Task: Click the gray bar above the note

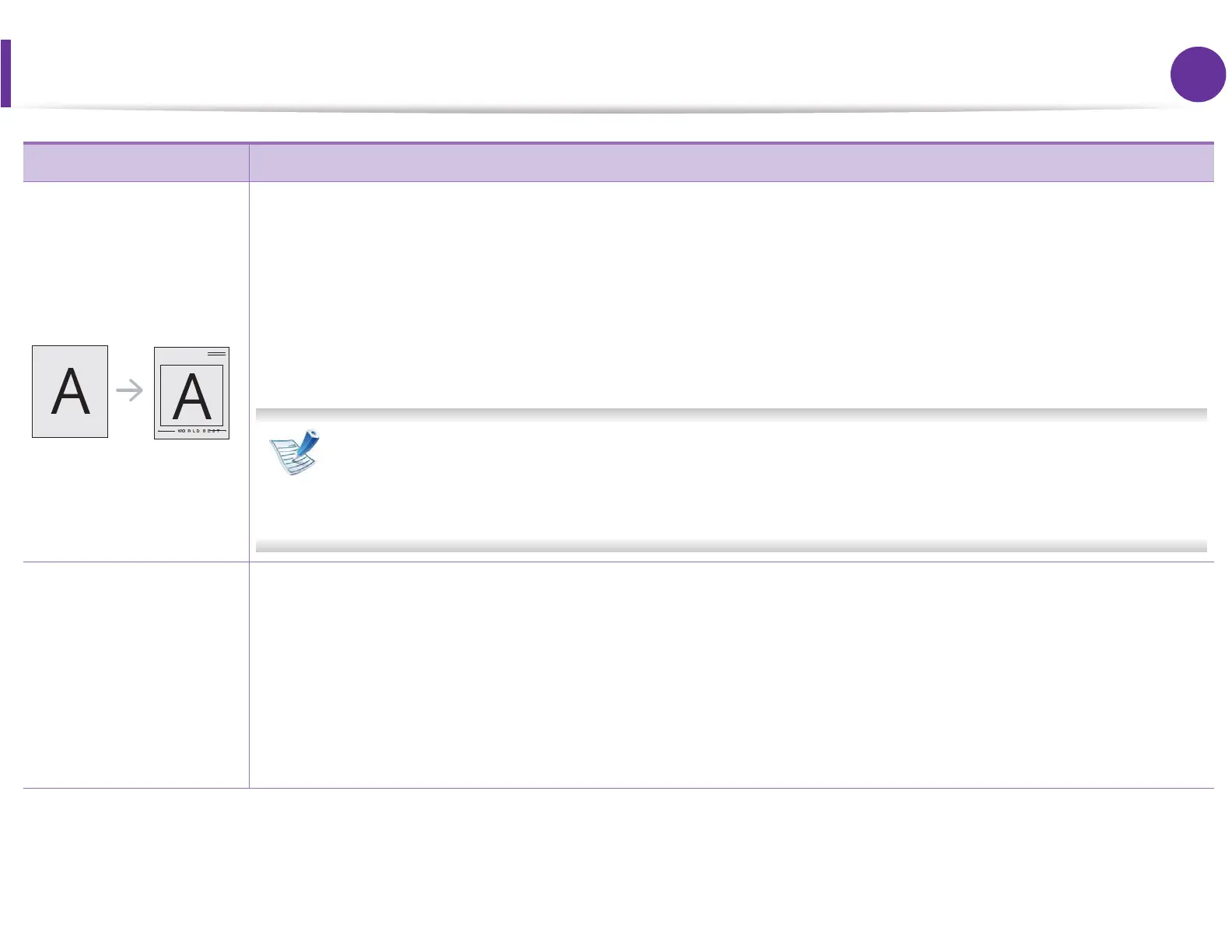Action: click(x=731, y=415)
